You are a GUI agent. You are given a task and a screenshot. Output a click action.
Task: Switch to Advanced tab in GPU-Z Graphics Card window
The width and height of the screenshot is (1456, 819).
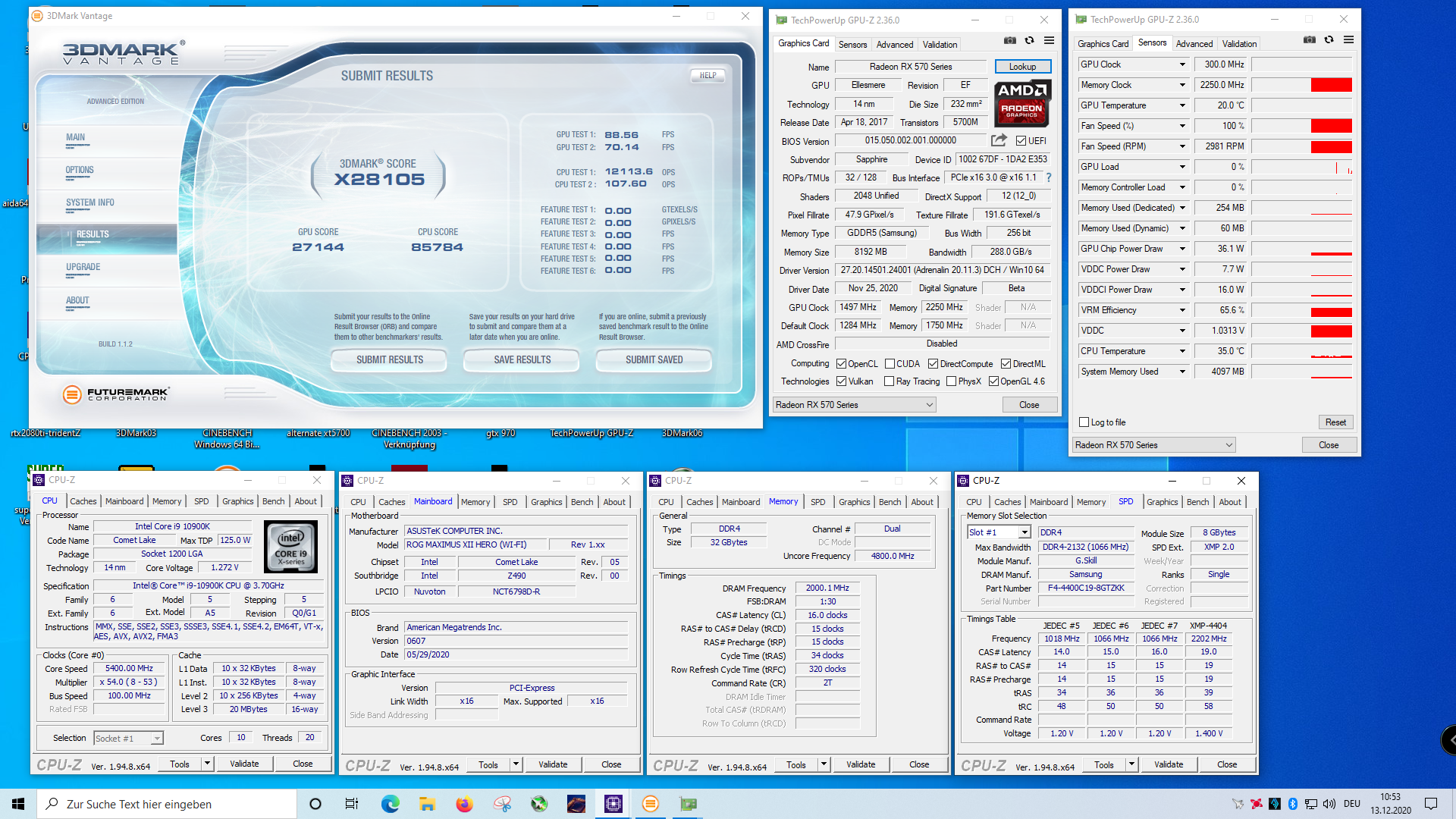pyautogui.click(x=895, y=45)
